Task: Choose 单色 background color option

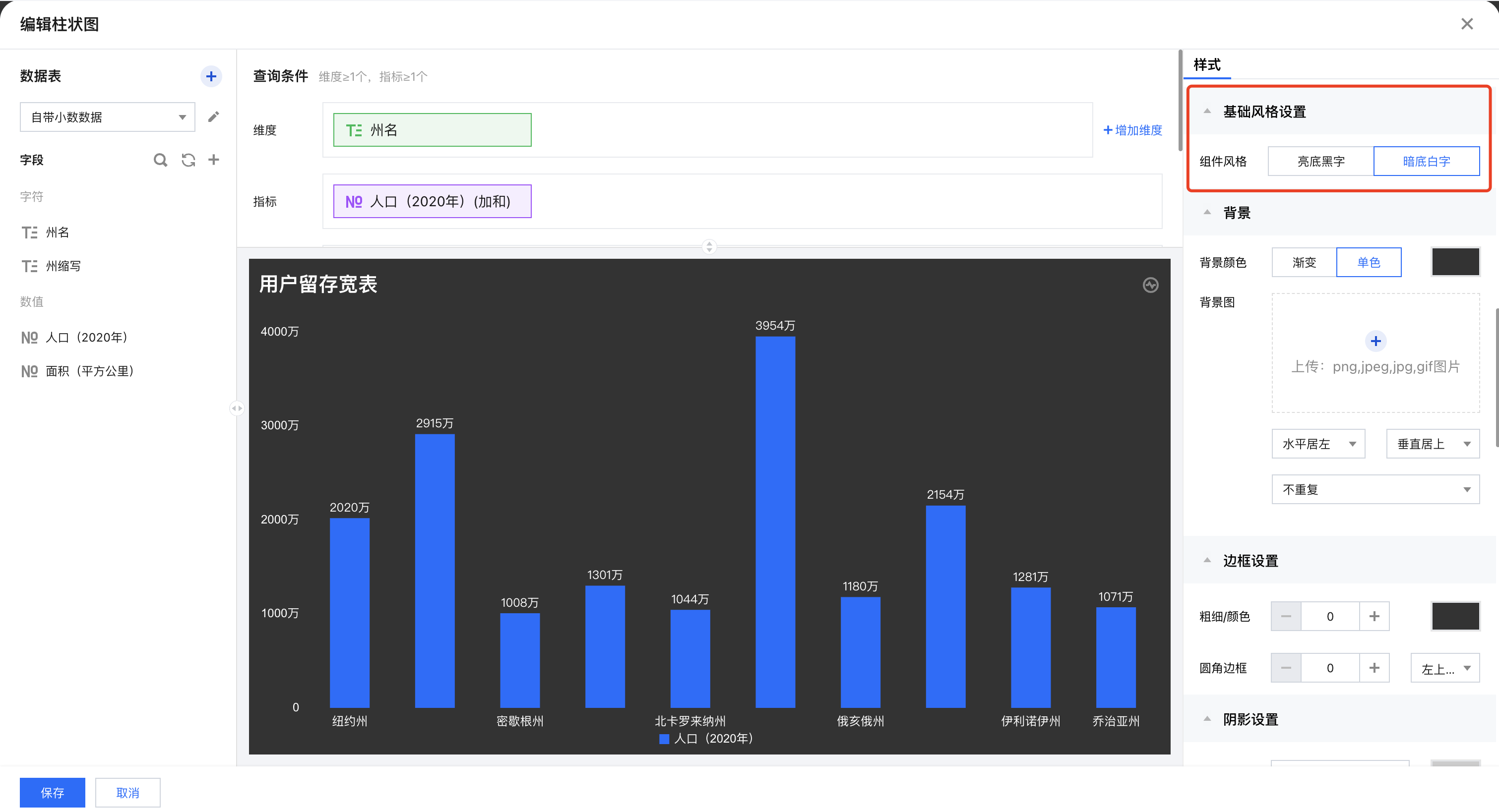Action: tap(1368, 262)
